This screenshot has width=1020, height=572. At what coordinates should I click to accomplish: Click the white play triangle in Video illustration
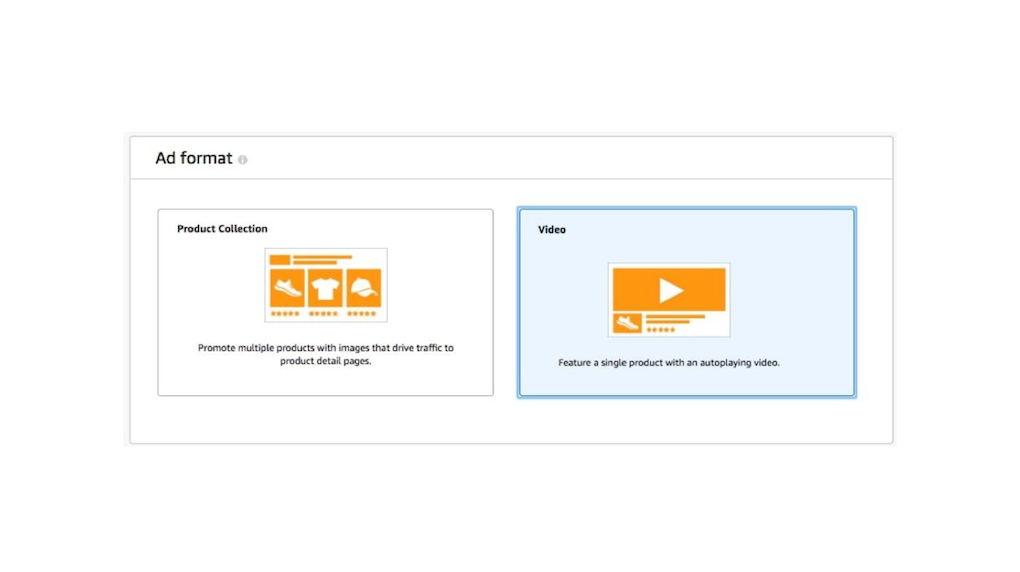(x=670, y=290)
